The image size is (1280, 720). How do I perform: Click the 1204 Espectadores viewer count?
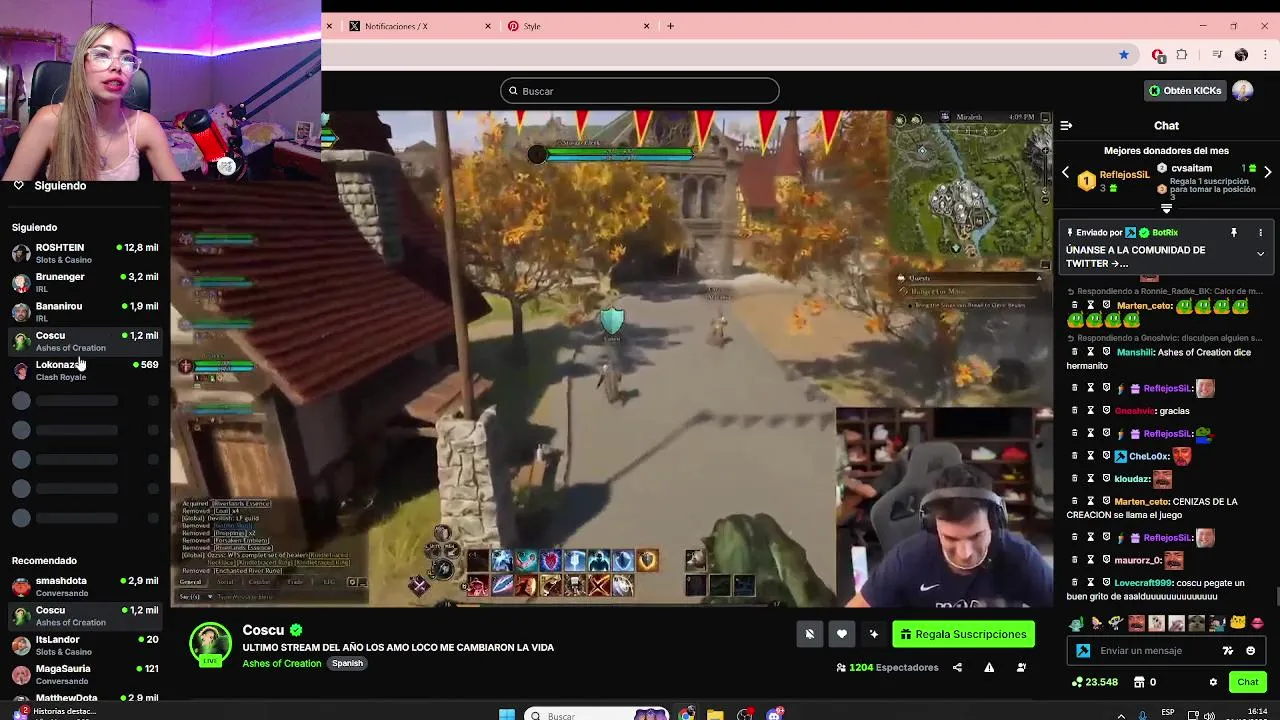[x=887, y=667]
